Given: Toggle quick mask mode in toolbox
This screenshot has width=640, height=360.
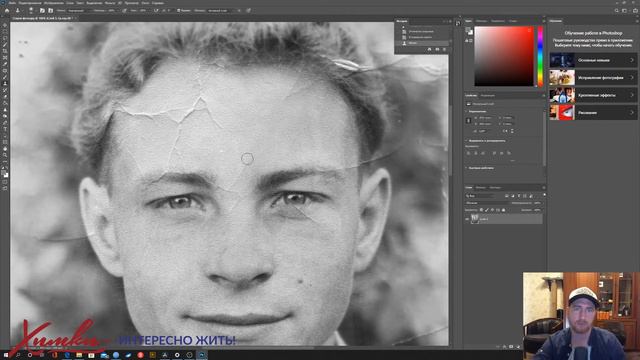Looking at the screenshot, I should [x=5, y=182].
